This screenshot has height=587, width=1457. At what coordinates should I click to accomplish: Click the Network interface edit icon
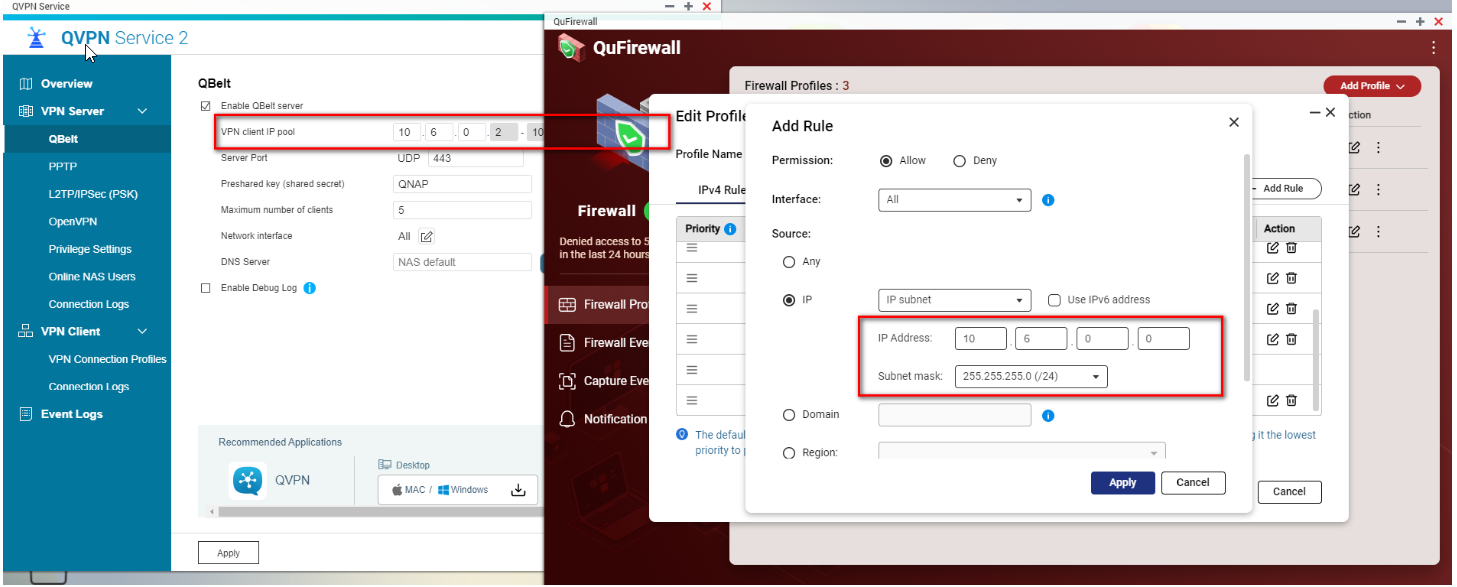click(x=427, y=237)
